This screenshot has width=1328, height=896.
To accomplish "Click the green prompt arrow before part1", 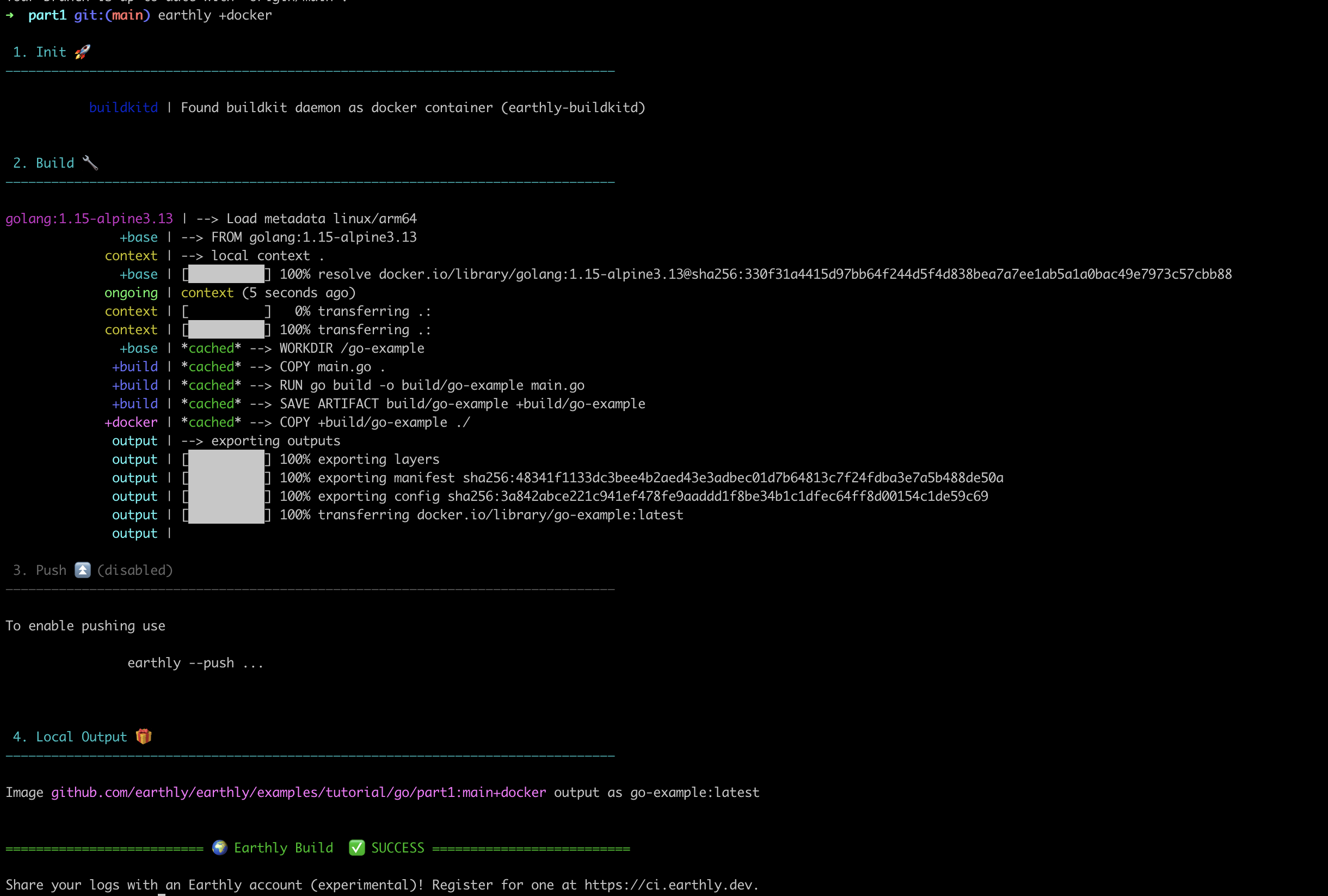I will tap(10, 15).
